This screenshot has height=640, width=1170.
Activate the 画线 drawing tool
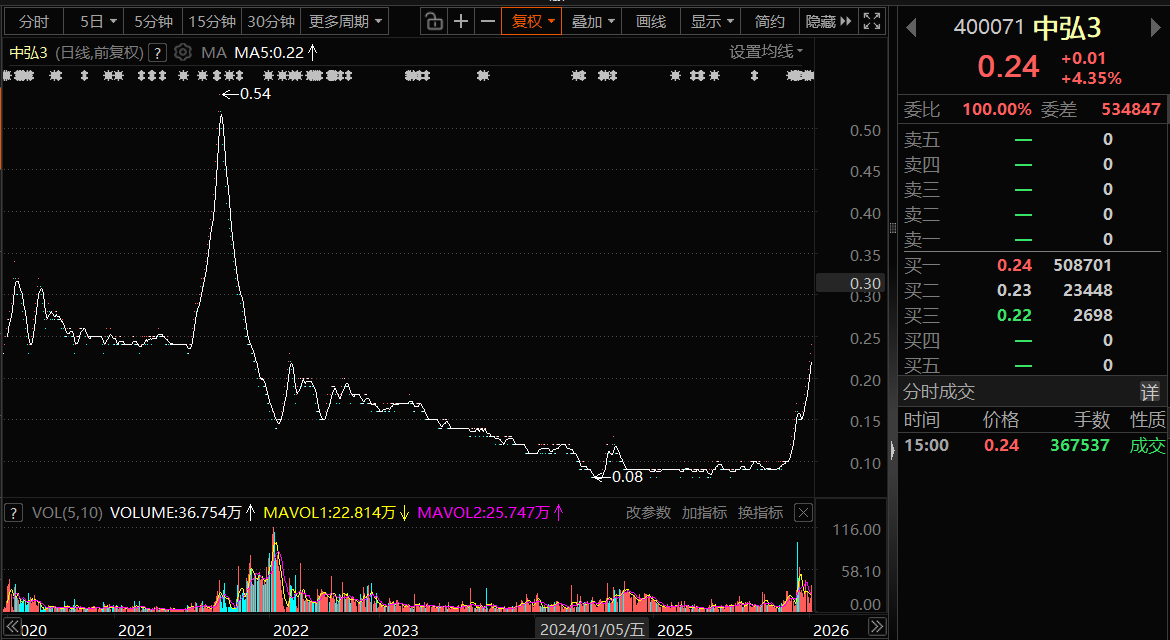[651, 22]
